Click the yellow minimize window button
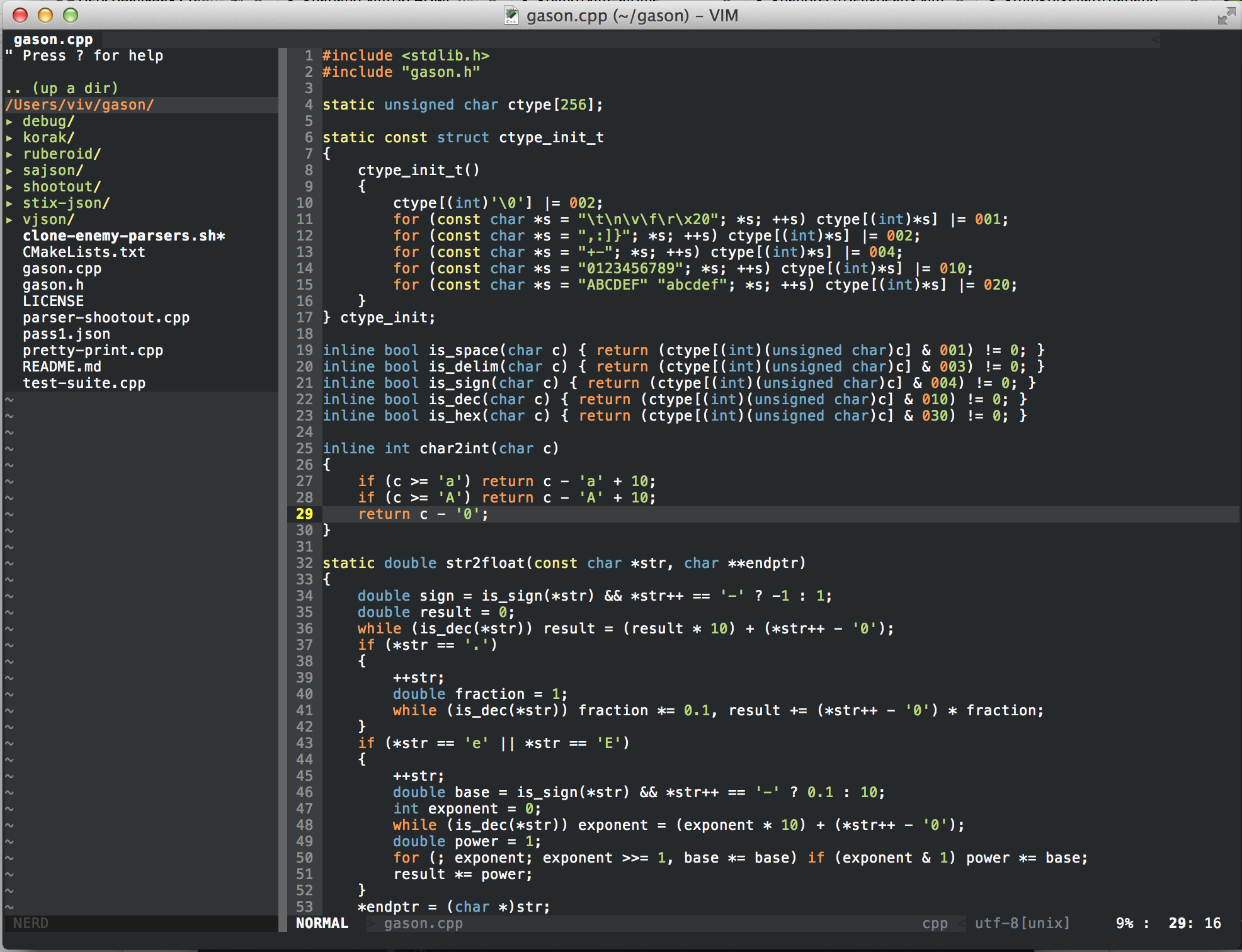The width and height of the screenshot is (1242, 952). click(x=45, y=15)
